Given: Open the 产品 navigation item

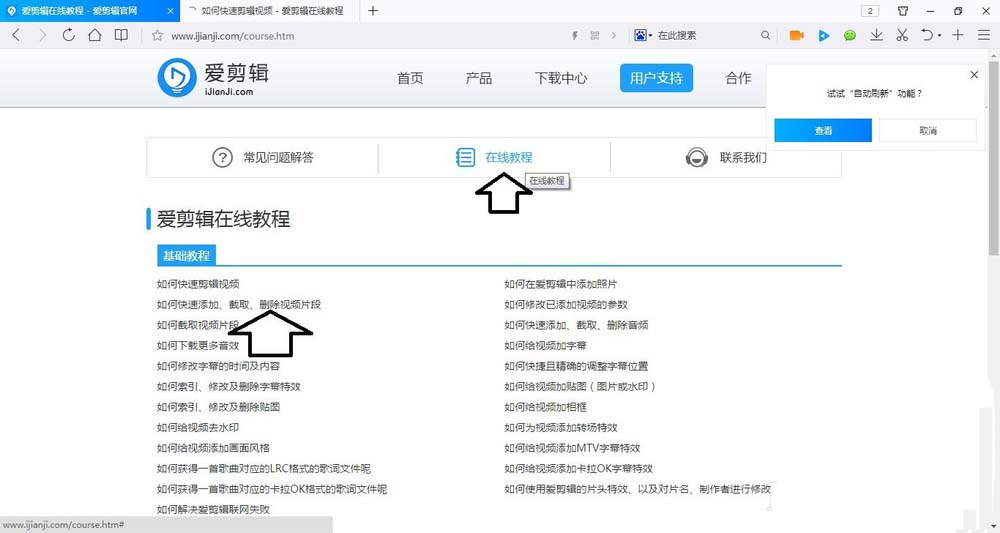Looking at the screenshot, I should coord(478,78).
